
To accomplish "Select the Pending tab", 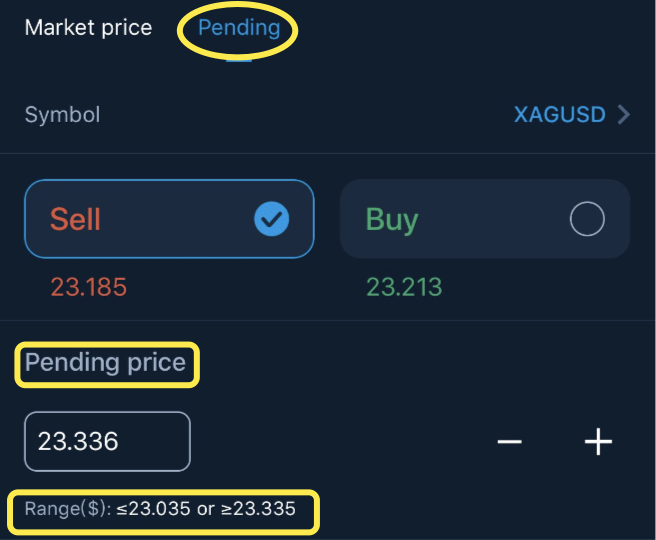I will (x=239, y=28).
